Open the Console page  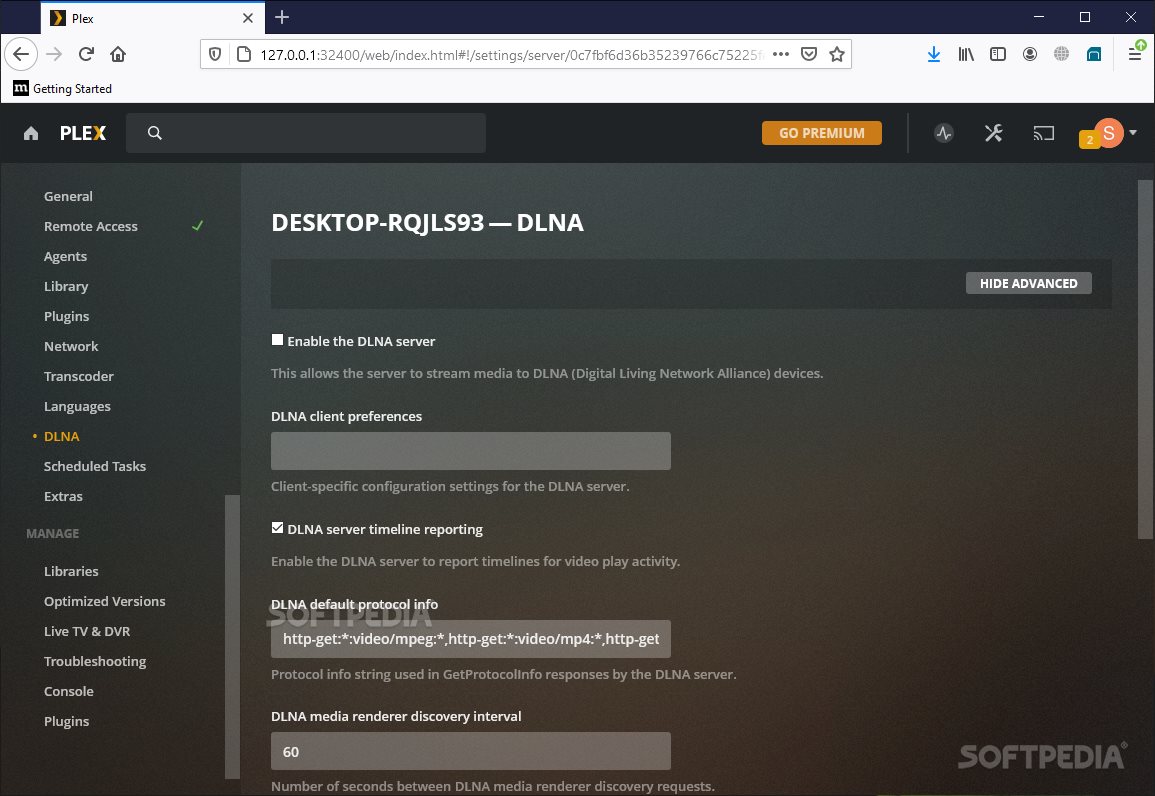69,691
